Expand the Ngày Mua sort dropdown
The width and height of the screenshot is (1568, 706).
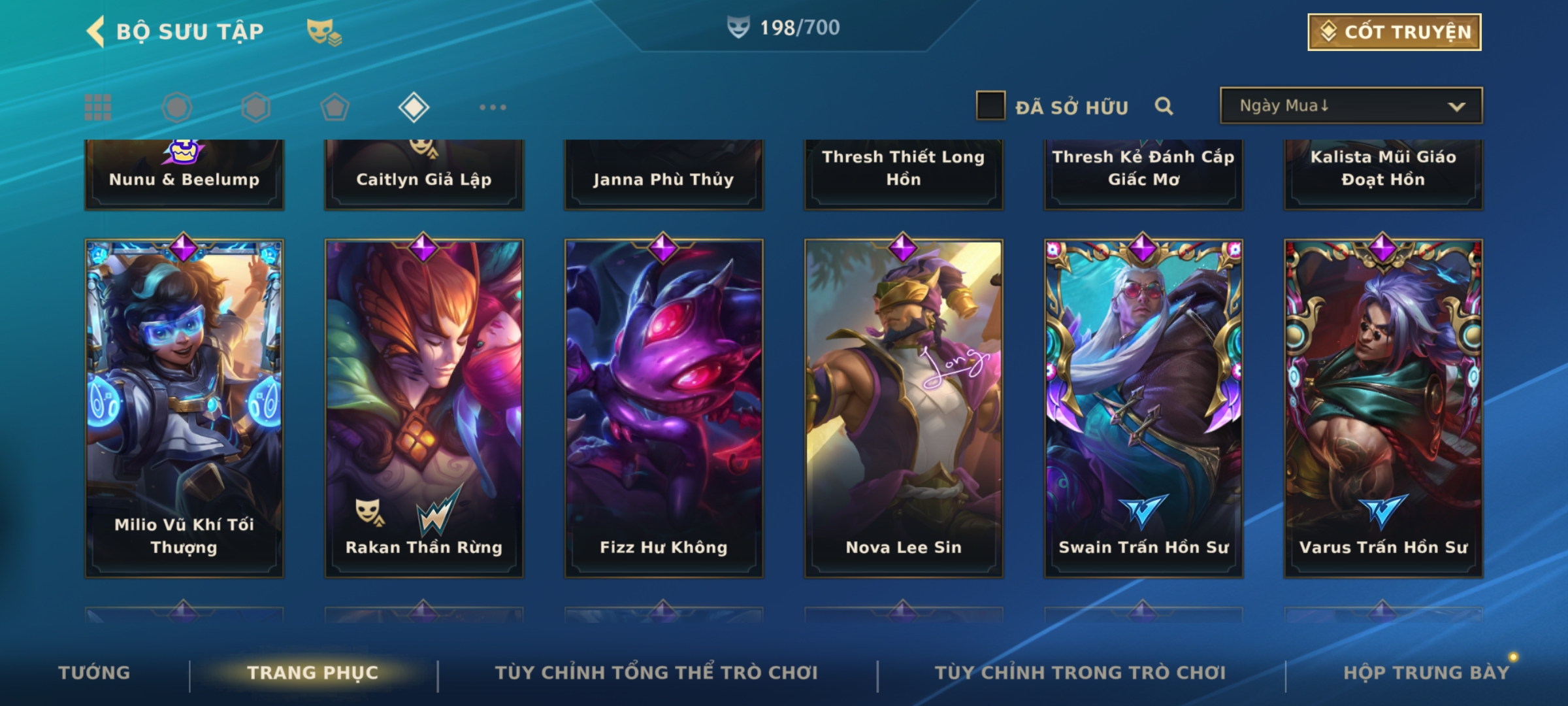[x=1351, y=106]
